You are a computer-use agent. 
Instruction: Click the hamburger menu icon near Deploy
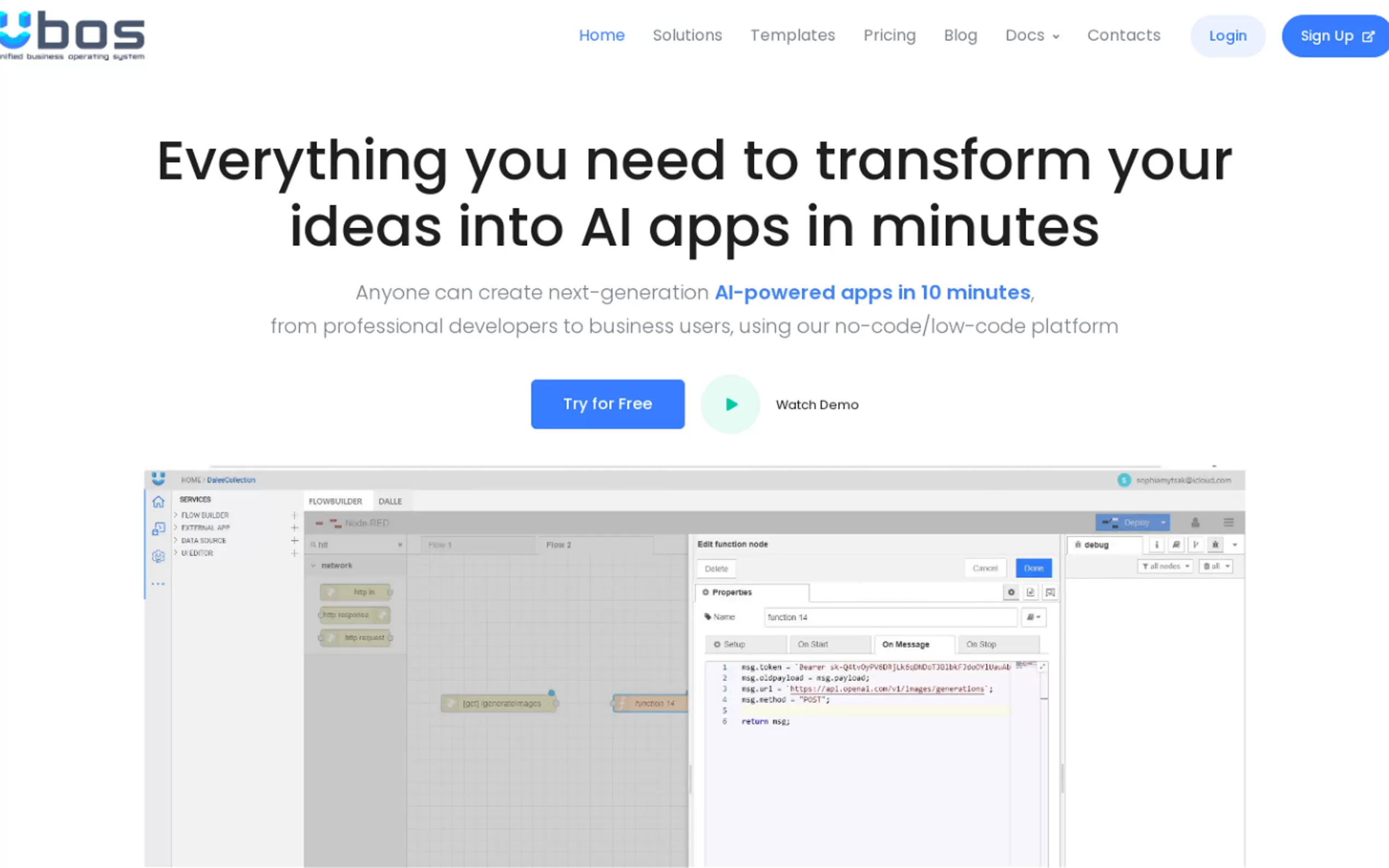(1228, 523)
